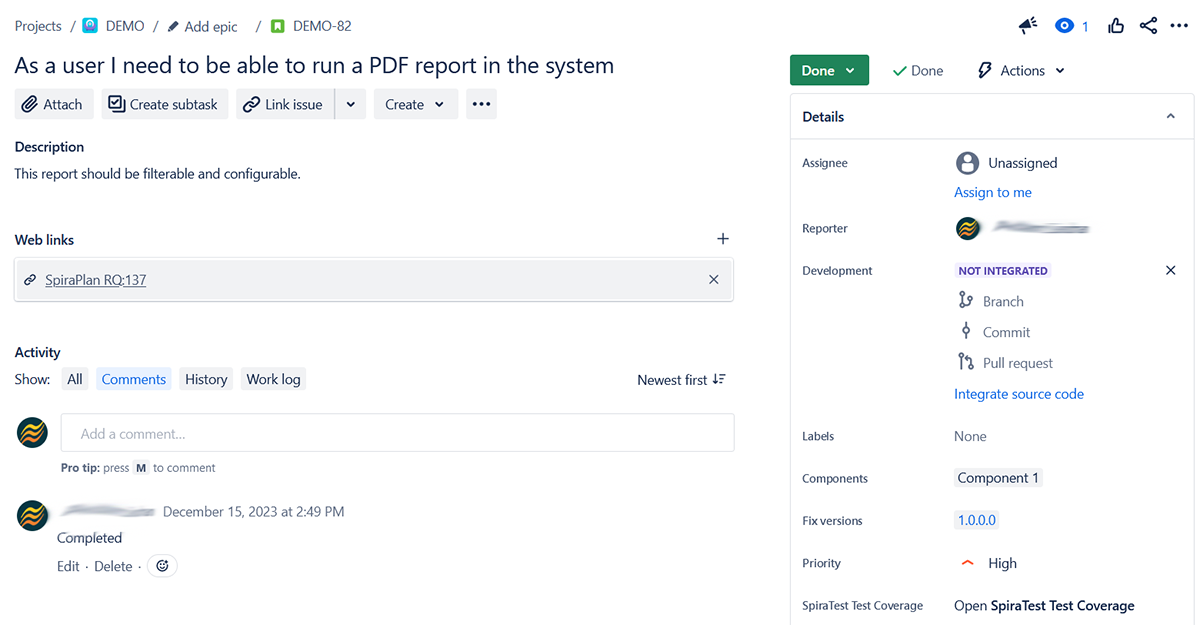
Task: Click the share icon
Action: tap(1148, 26)
